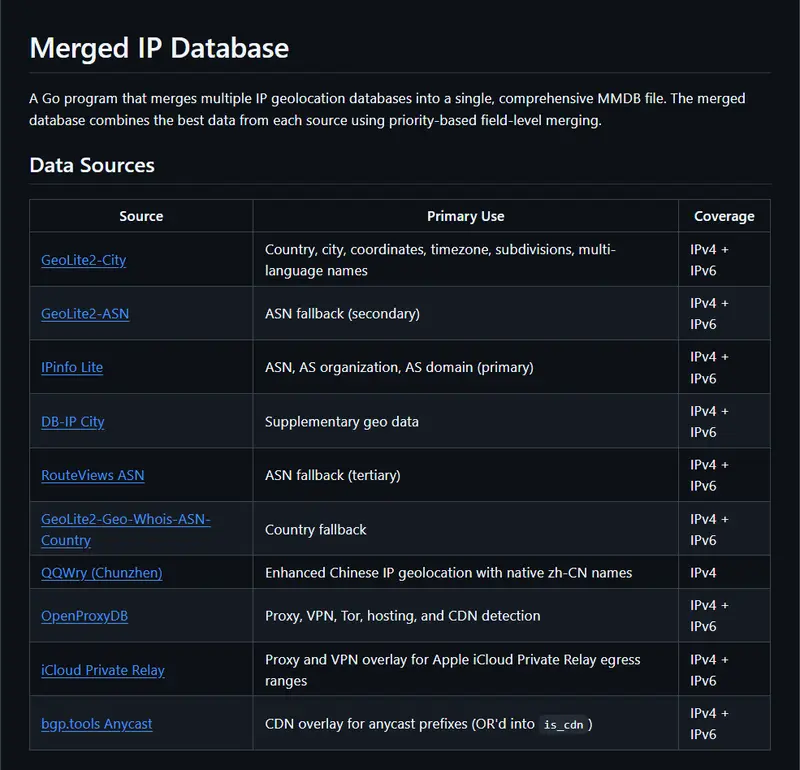
Task: Select the 'Country fallback' cell
Action: 466,530
